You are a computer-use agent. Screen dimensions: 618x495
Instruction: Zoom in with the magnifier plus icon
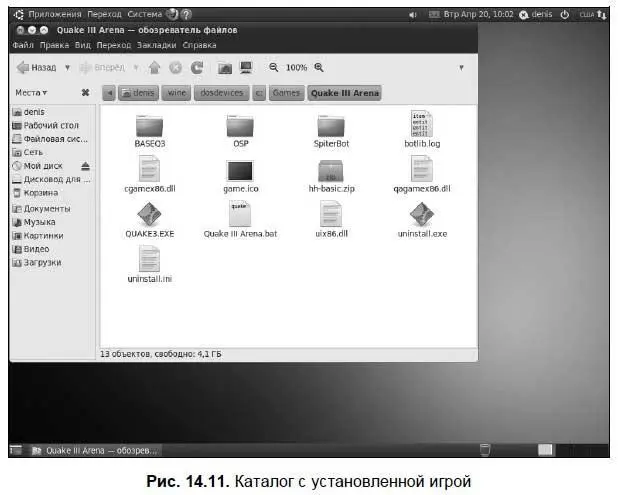[319, 68]
